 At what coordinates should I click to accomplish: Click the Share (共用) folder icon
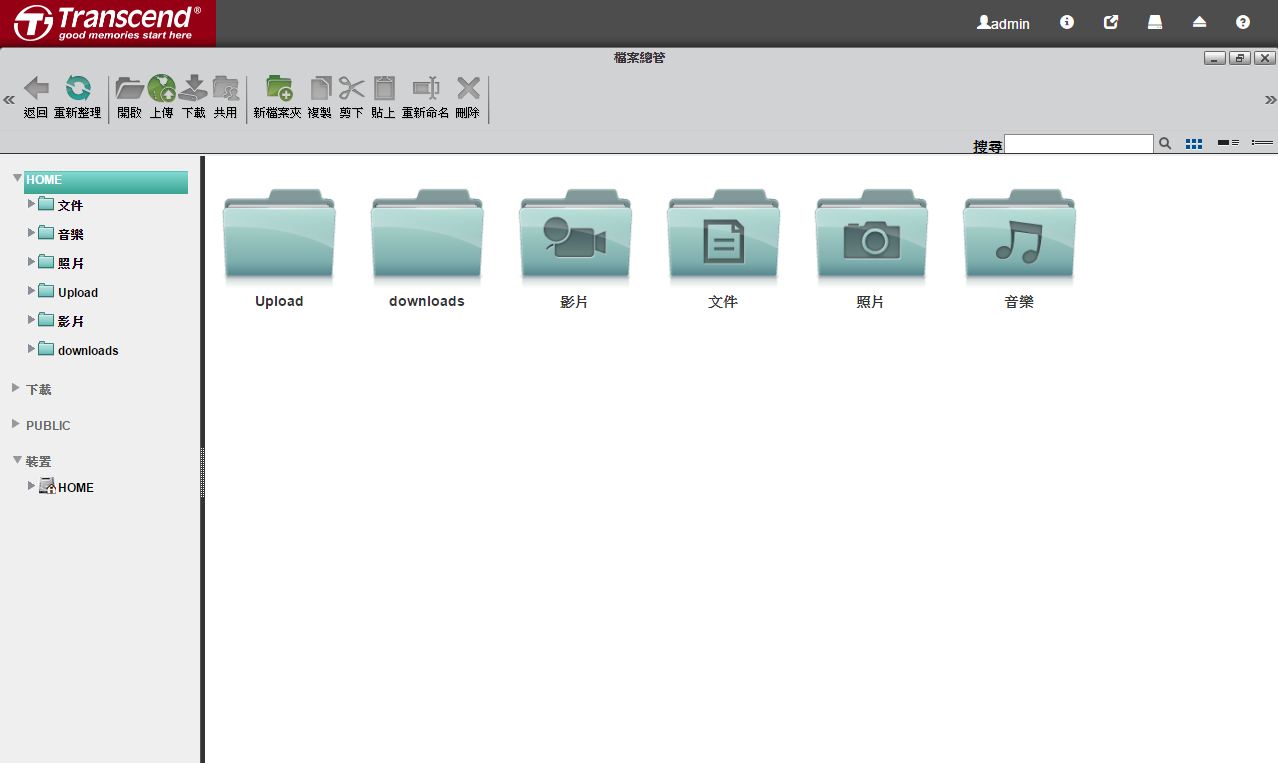[226, 89]
